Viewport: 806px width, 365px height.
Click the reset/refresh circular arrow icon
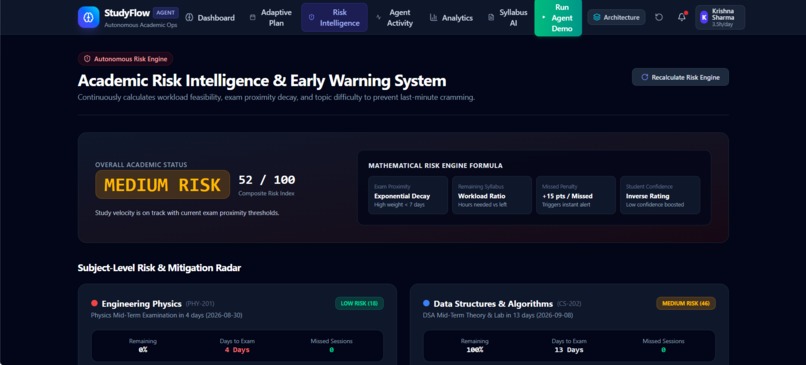pos(659,17)
